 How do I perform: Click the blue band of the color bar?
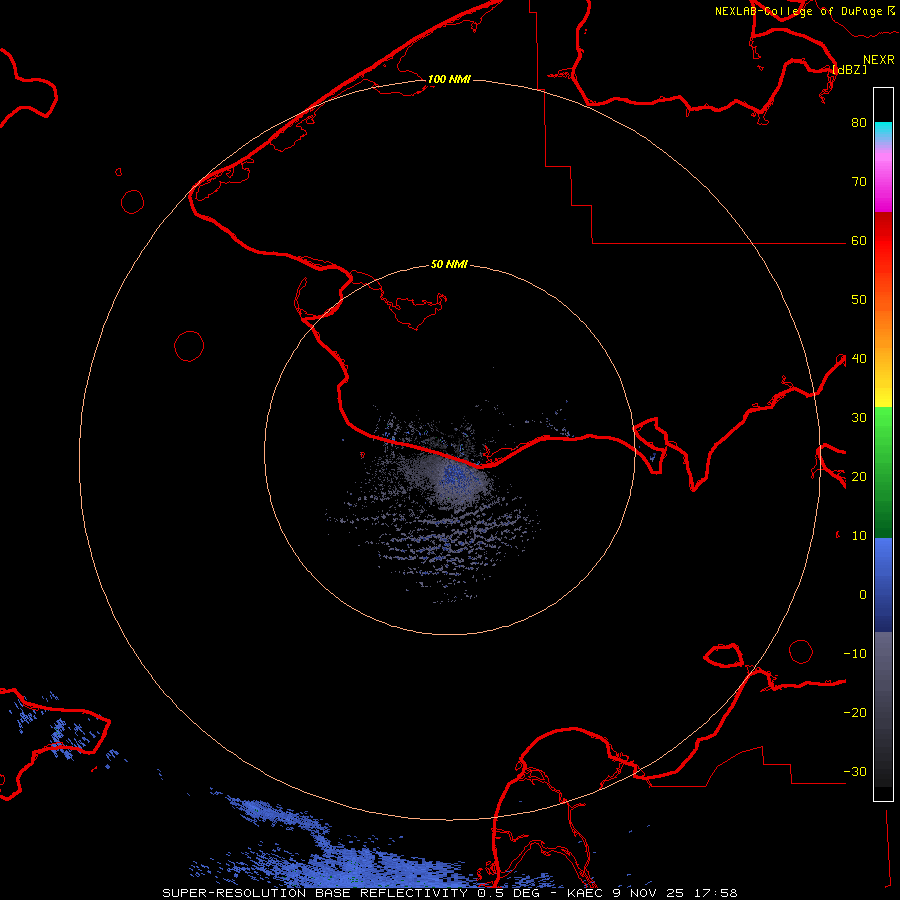click(x=883, y=585)
